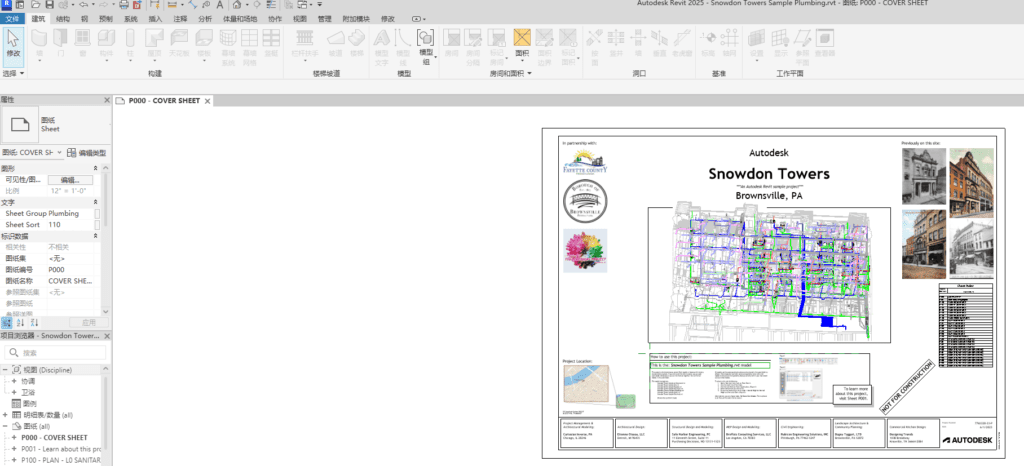Collapse the 文字 (Text) properties section
Viewport: 1024px width, 466px height.
[96, 202]
